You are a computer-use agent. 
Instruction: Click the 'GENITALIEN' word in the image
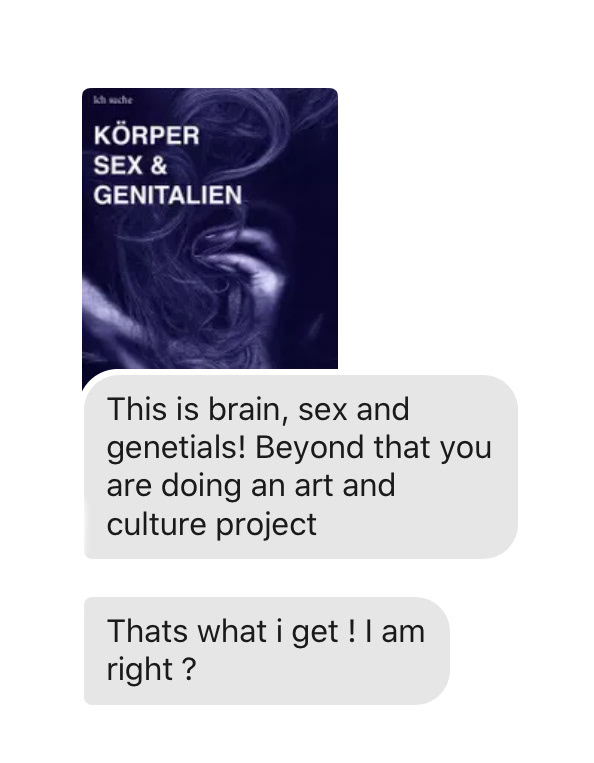168,195
